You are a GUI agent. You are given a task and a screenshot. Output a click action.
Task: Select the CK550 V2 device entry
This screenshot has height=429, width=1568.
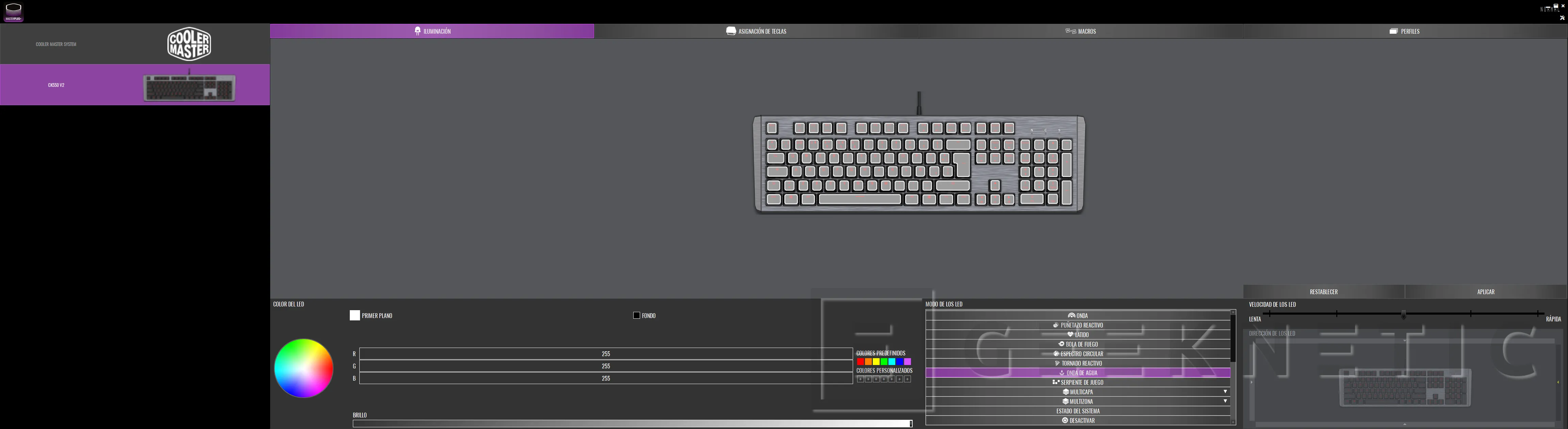(134, 85)
